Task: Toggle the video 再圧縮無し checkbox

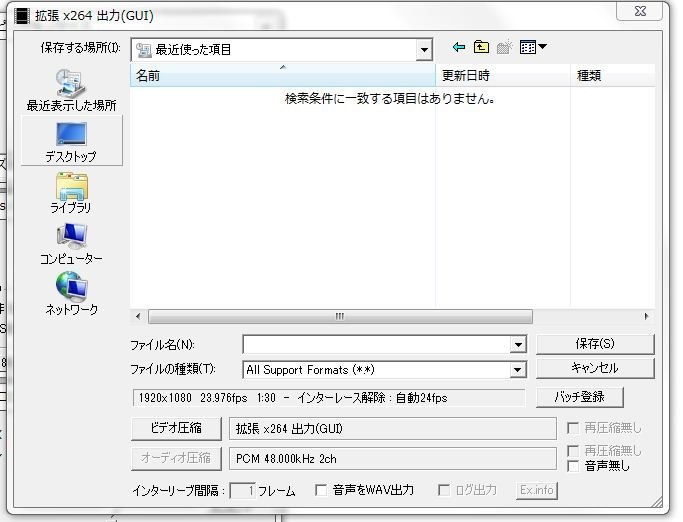Action: click(573, 428)
